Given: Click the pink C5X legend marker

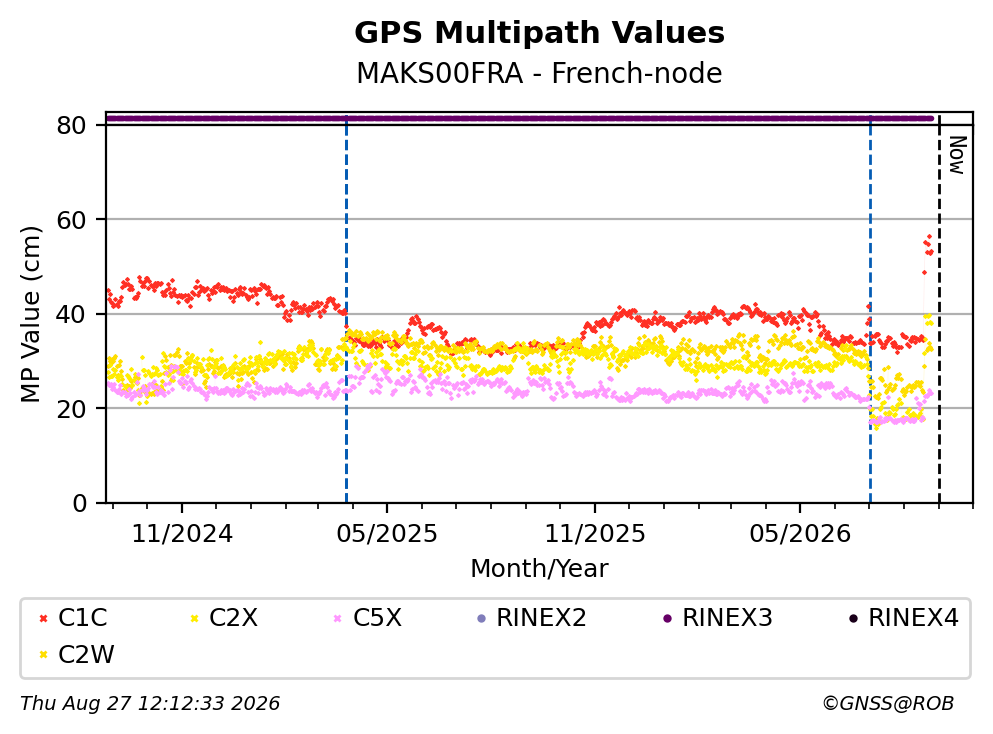Looking at the screenshot, I should (x=338, y=618).
